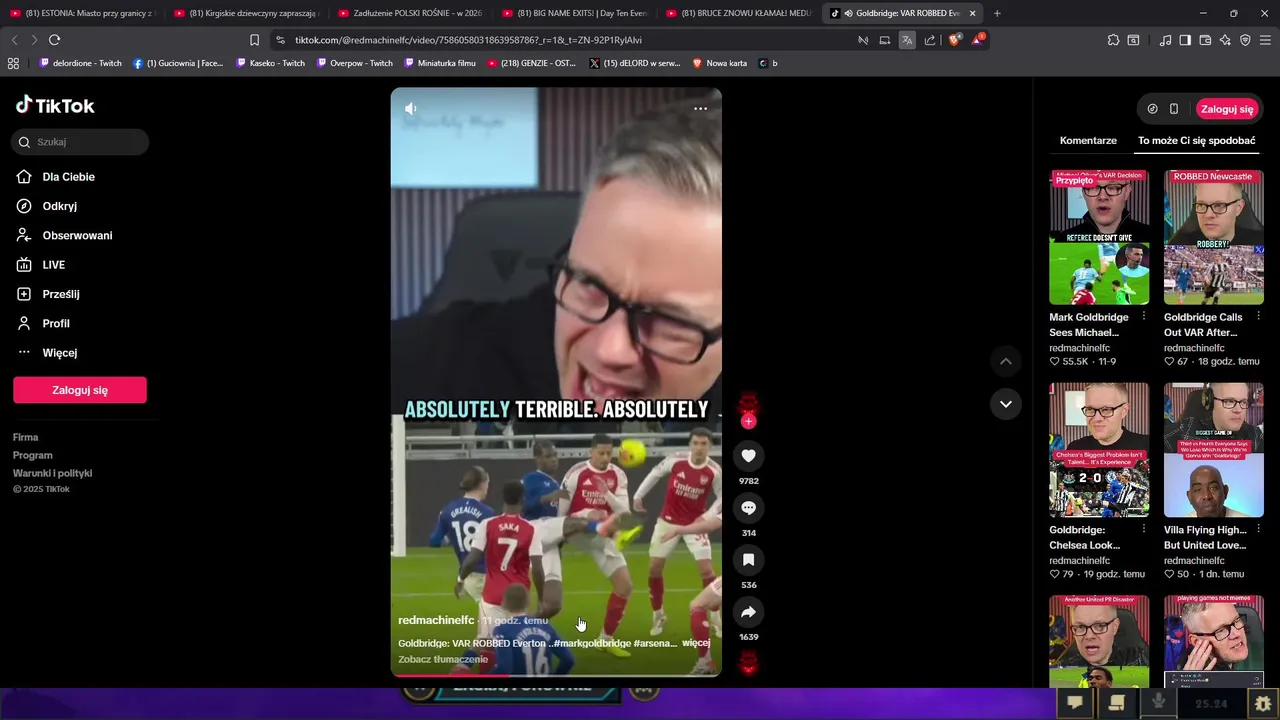Expand Warunki i polityki footer section
Image resolution: width=1280 pixels, height=720 pixels.
52,473
